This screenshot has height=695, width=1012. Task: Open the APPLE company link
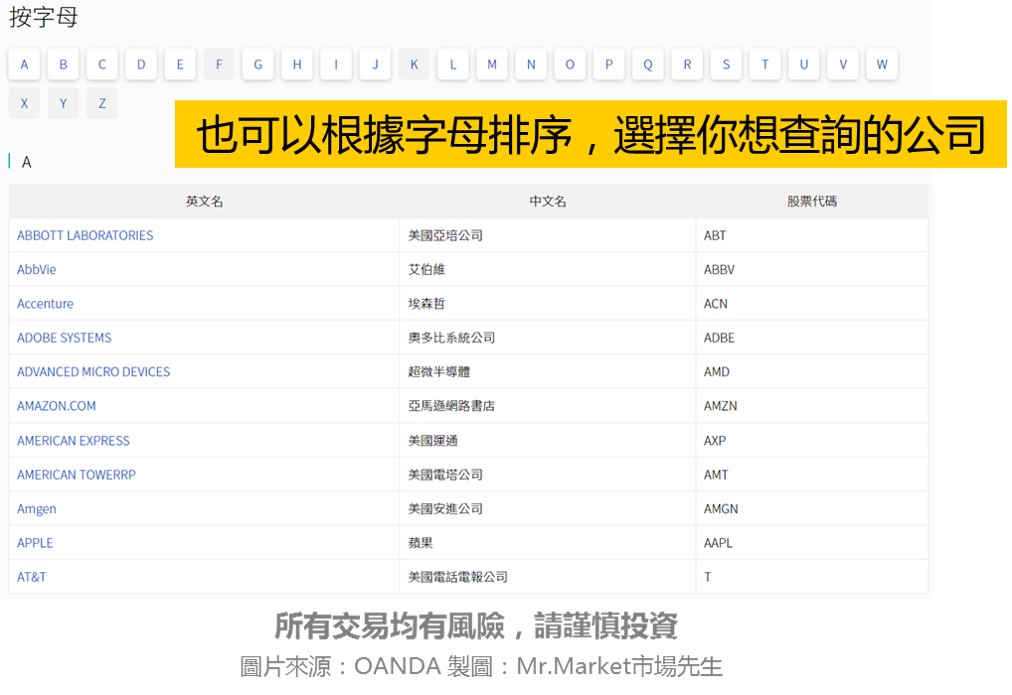click(x=35, y=543)
